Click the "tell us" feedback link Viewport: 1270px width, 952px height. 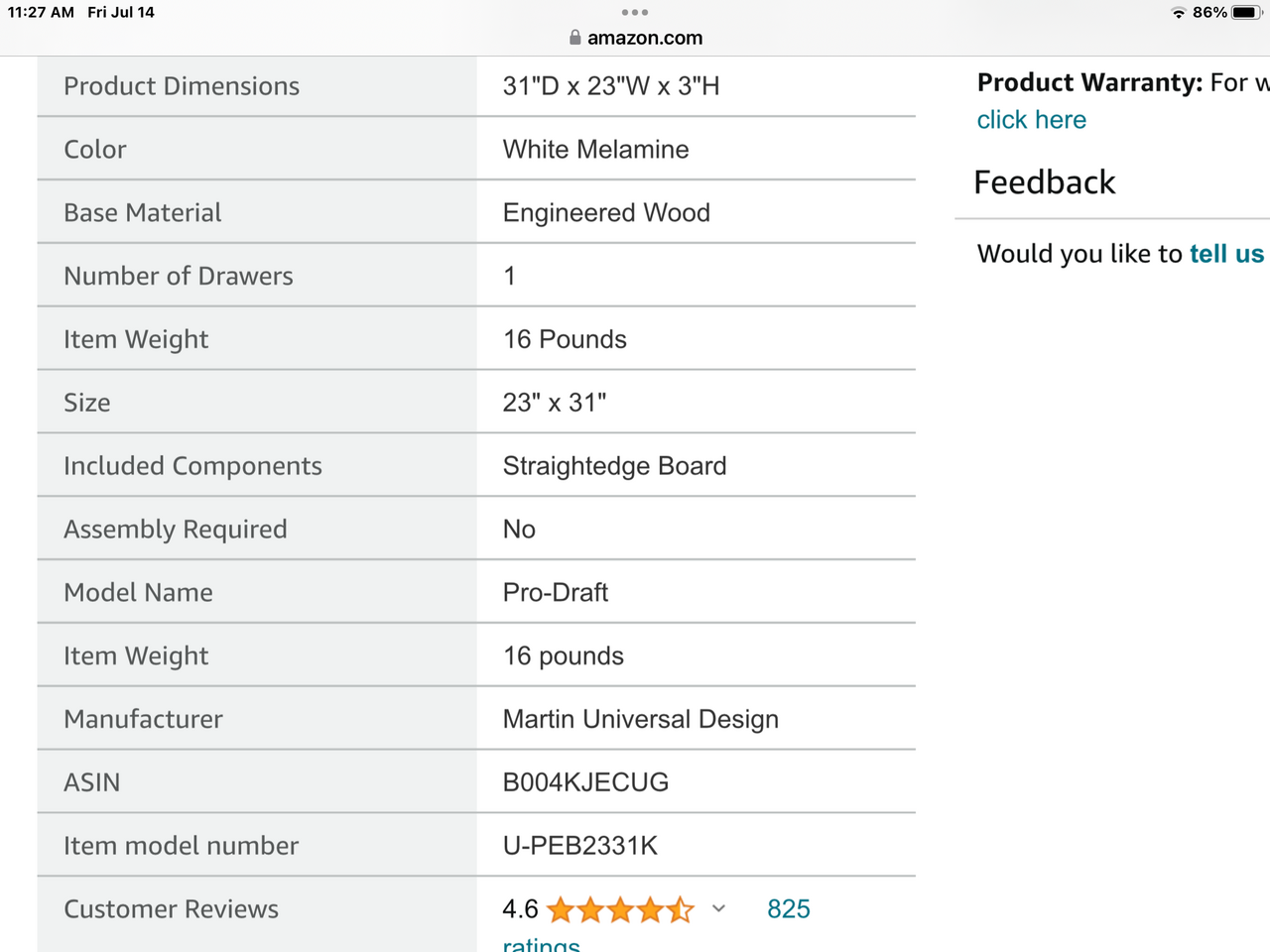click(x=1226, y=254)
